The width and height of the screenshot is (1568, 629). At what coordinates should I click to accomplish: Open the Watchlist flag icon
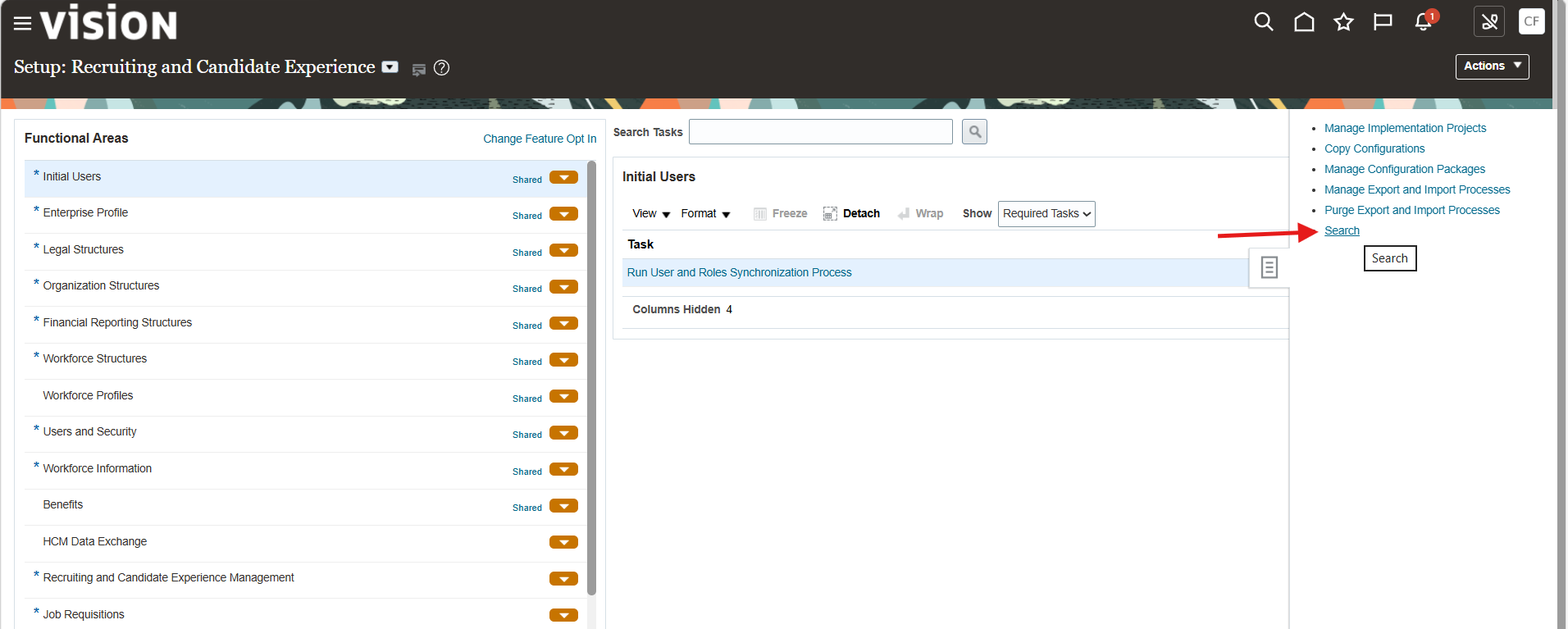tap(1383, 22)
